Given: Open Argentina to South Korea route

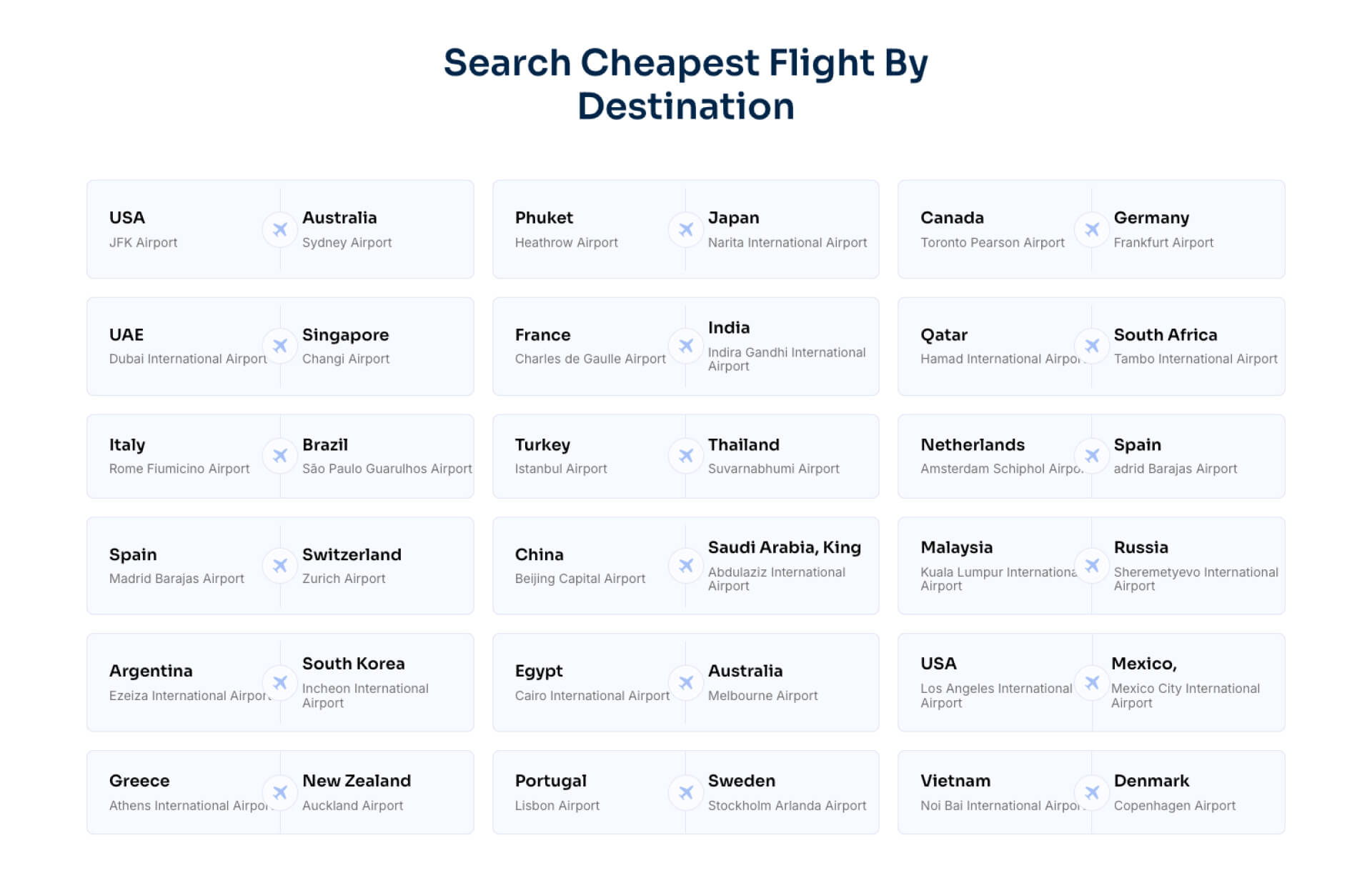Looking at the screenshot, I should click(280, 682).
